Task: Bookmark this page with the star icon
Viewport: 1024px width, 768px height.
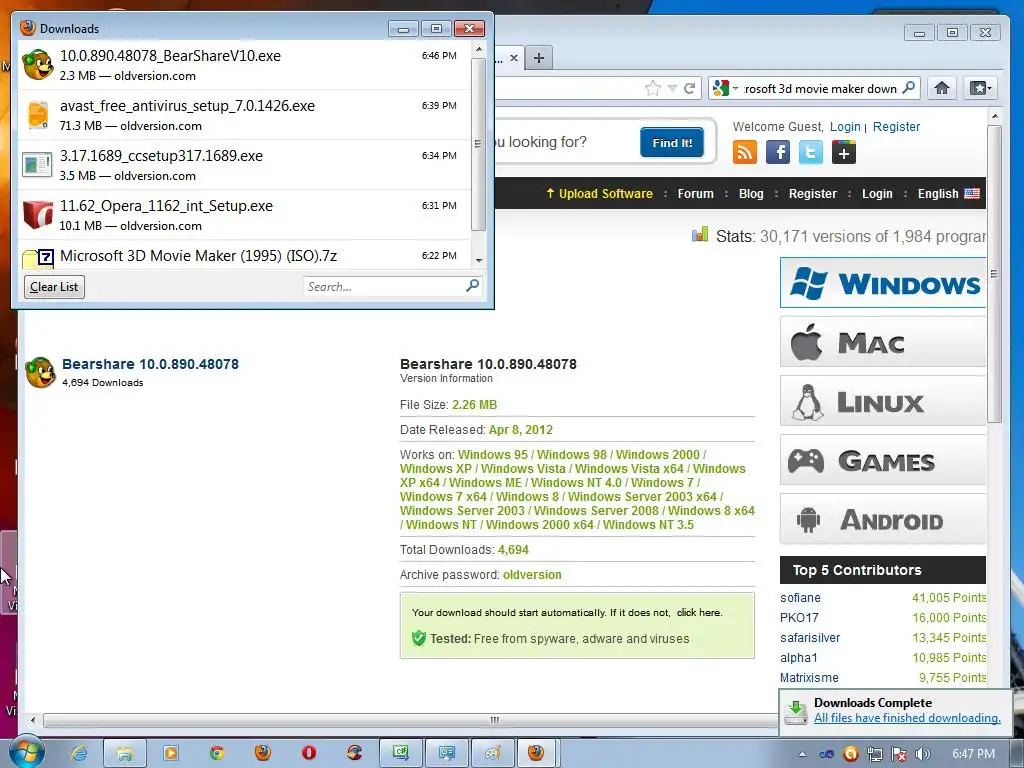Action: click(x=652, y=88)
